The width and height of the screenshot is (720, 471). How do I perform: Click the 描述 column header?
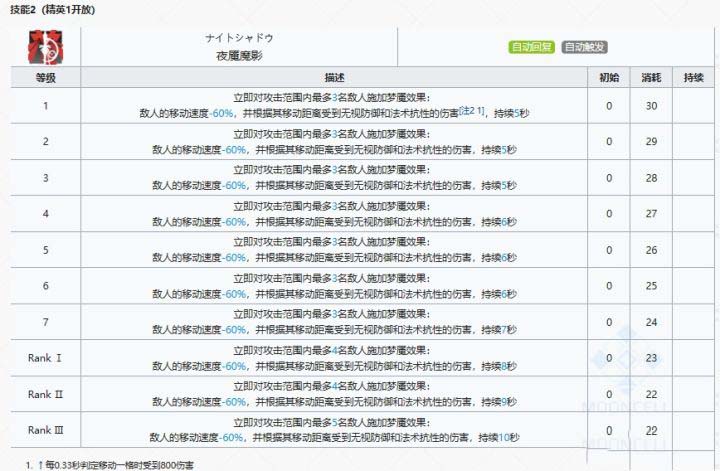click(334, 77)
